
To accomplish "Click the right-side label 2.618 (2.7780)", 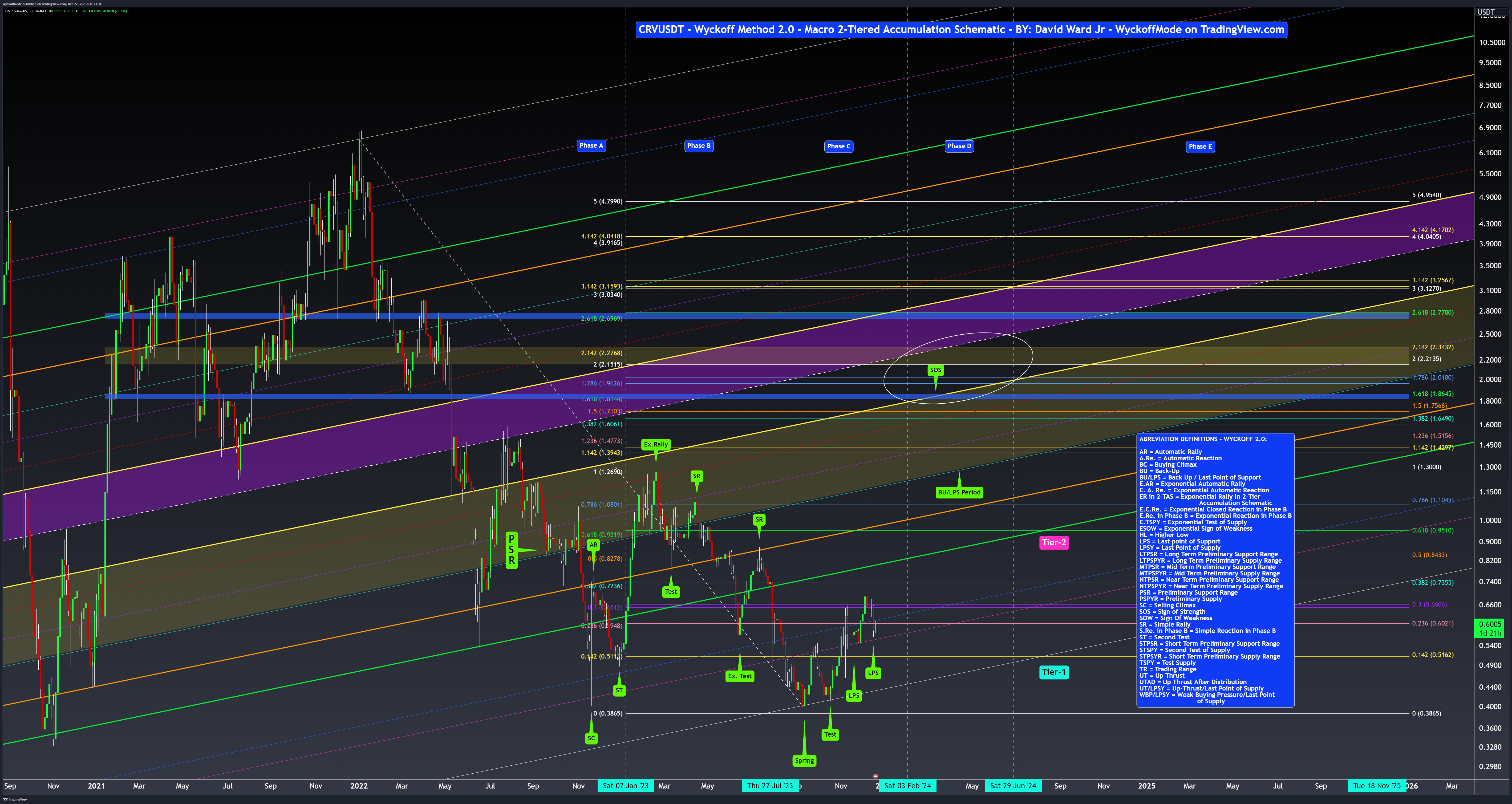I will [1433, 312].
